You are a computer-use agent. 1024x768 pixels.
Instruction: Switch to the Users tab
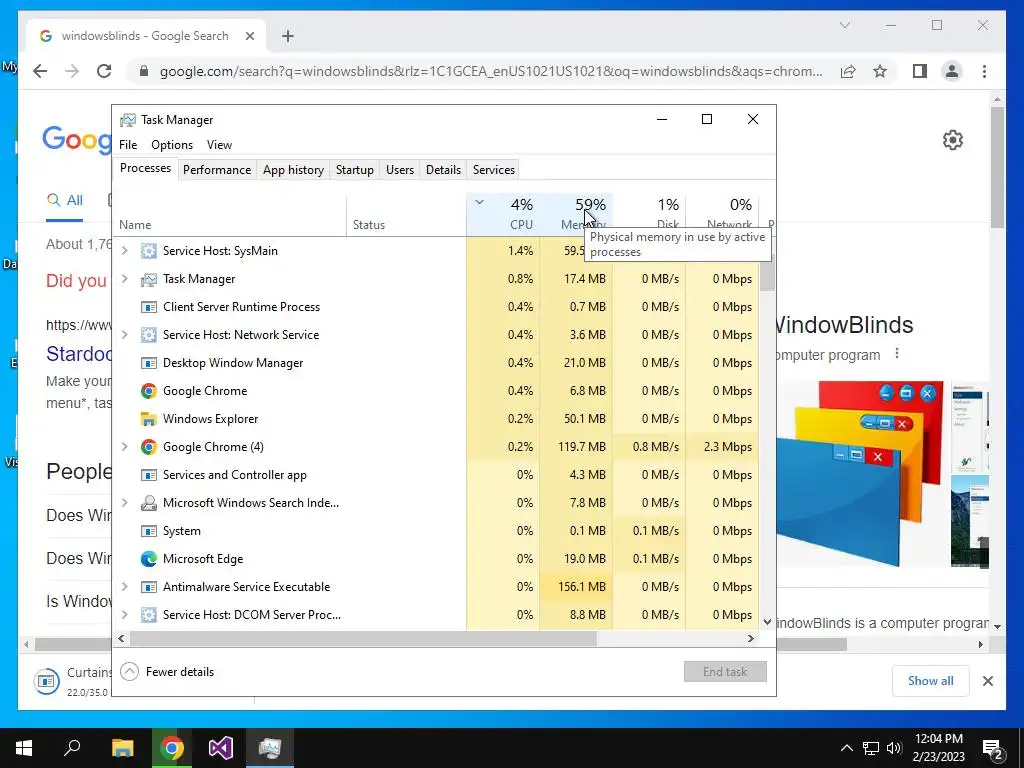(400, 170)
